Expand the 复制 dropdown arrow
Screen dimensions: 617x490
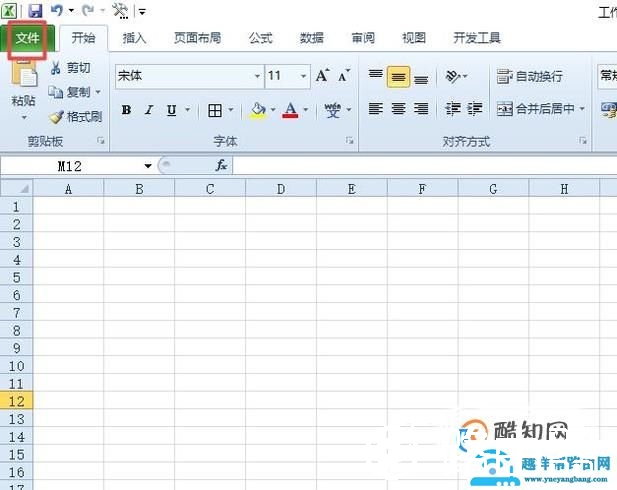pos(98,92)
